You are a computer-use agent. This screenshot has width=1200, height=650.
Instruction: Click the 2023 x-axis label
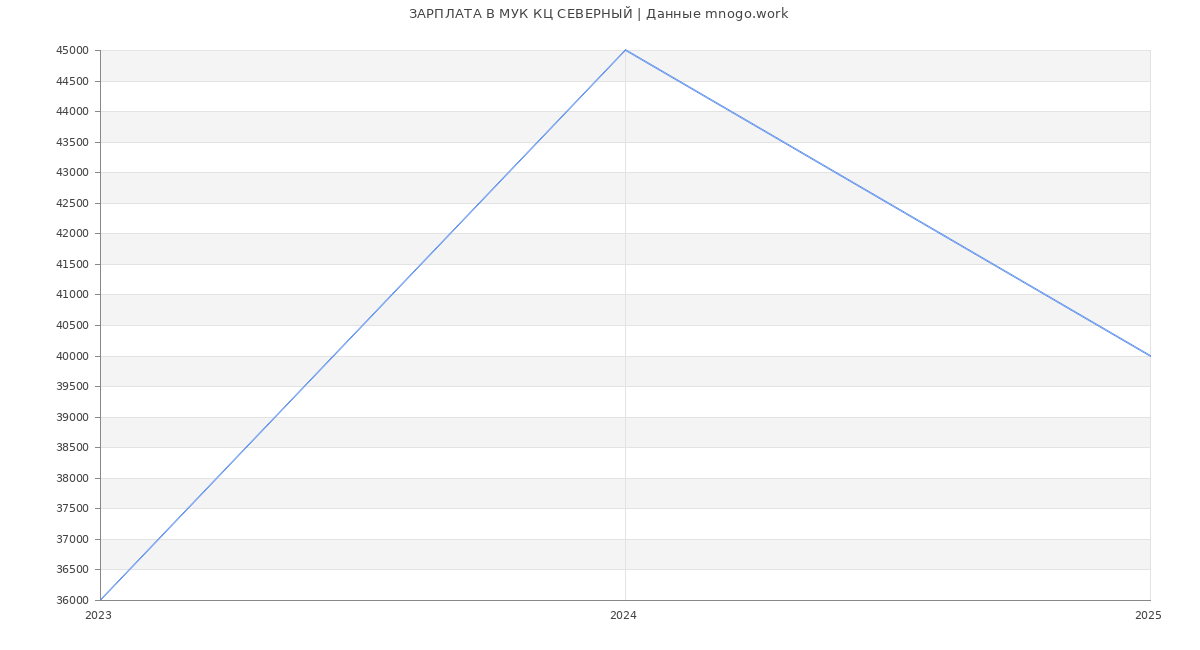(x=99, y=616)
